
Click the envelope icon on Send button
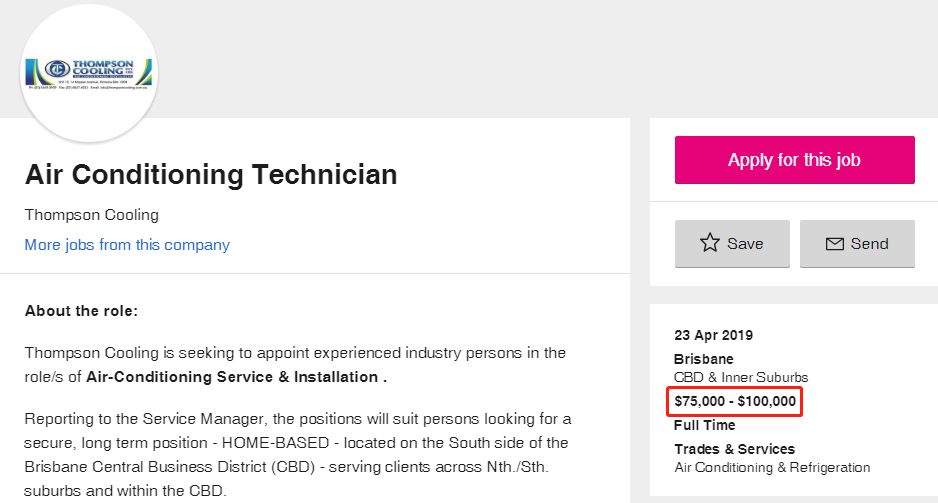pos(834,243)
